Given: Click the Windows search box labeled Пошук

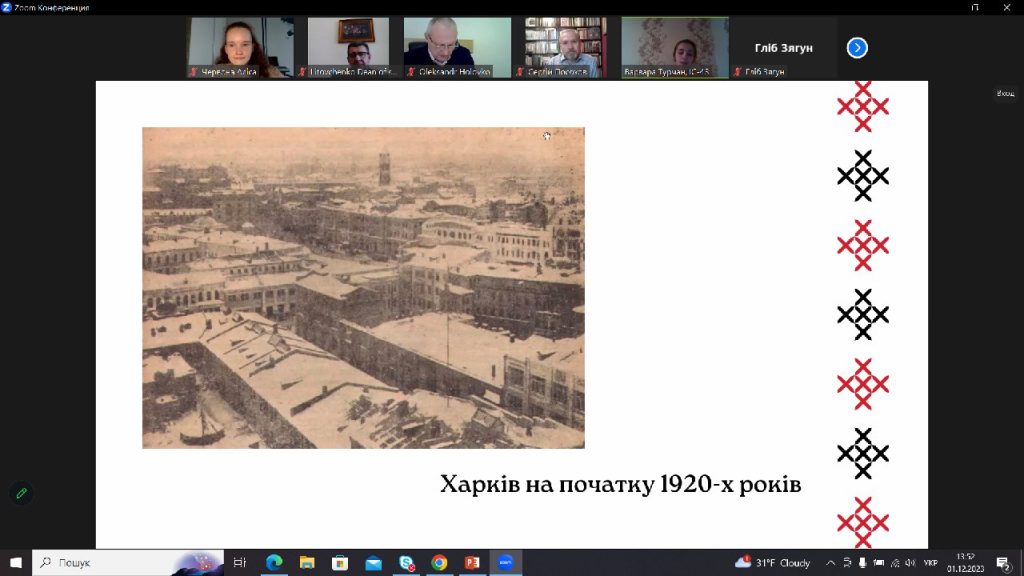Looking at the screenshot, I should (x=128, y=562).
